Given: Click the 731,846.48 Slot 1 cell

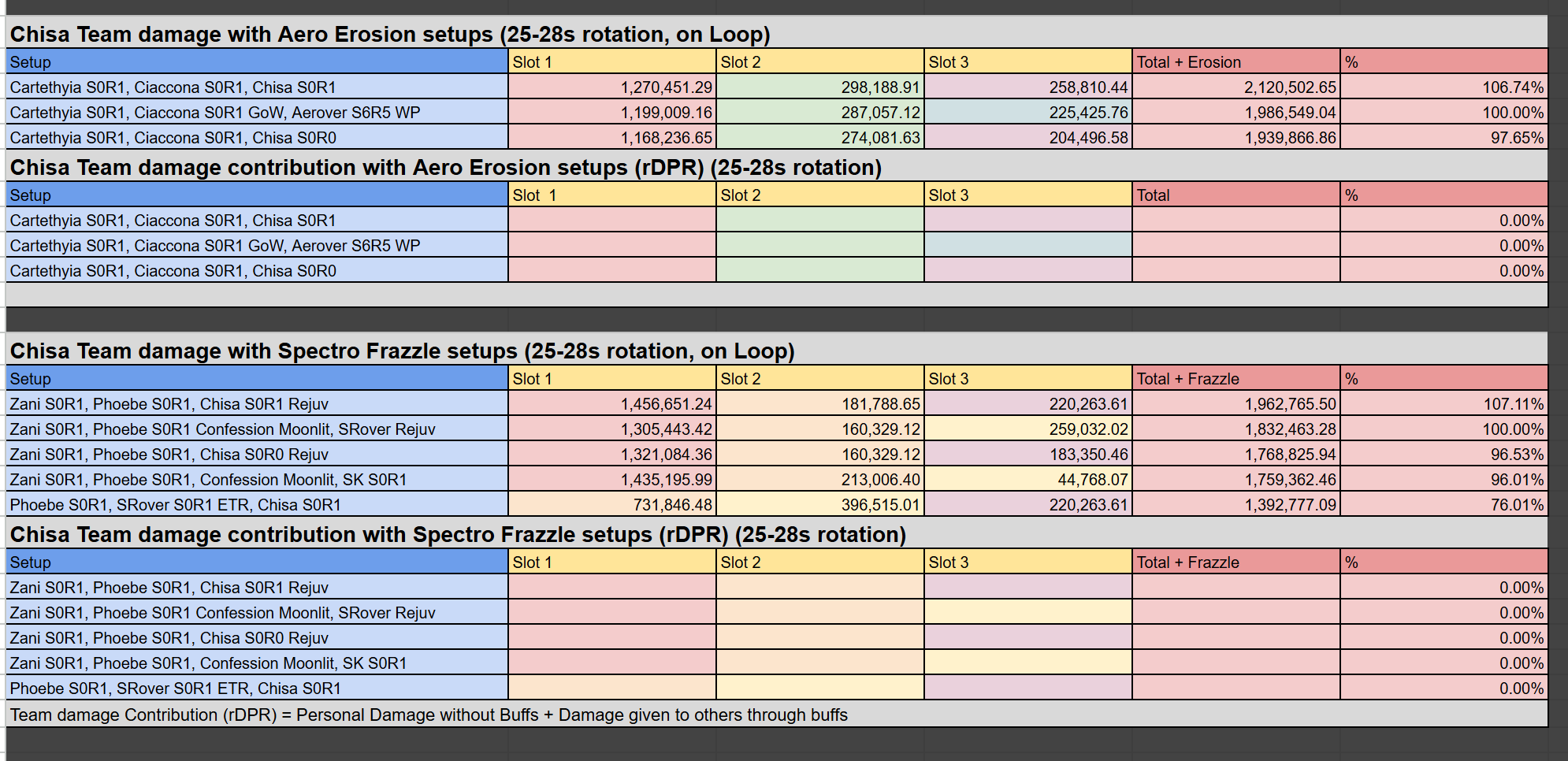Looking at the screenshot, I should pos(612,504).
